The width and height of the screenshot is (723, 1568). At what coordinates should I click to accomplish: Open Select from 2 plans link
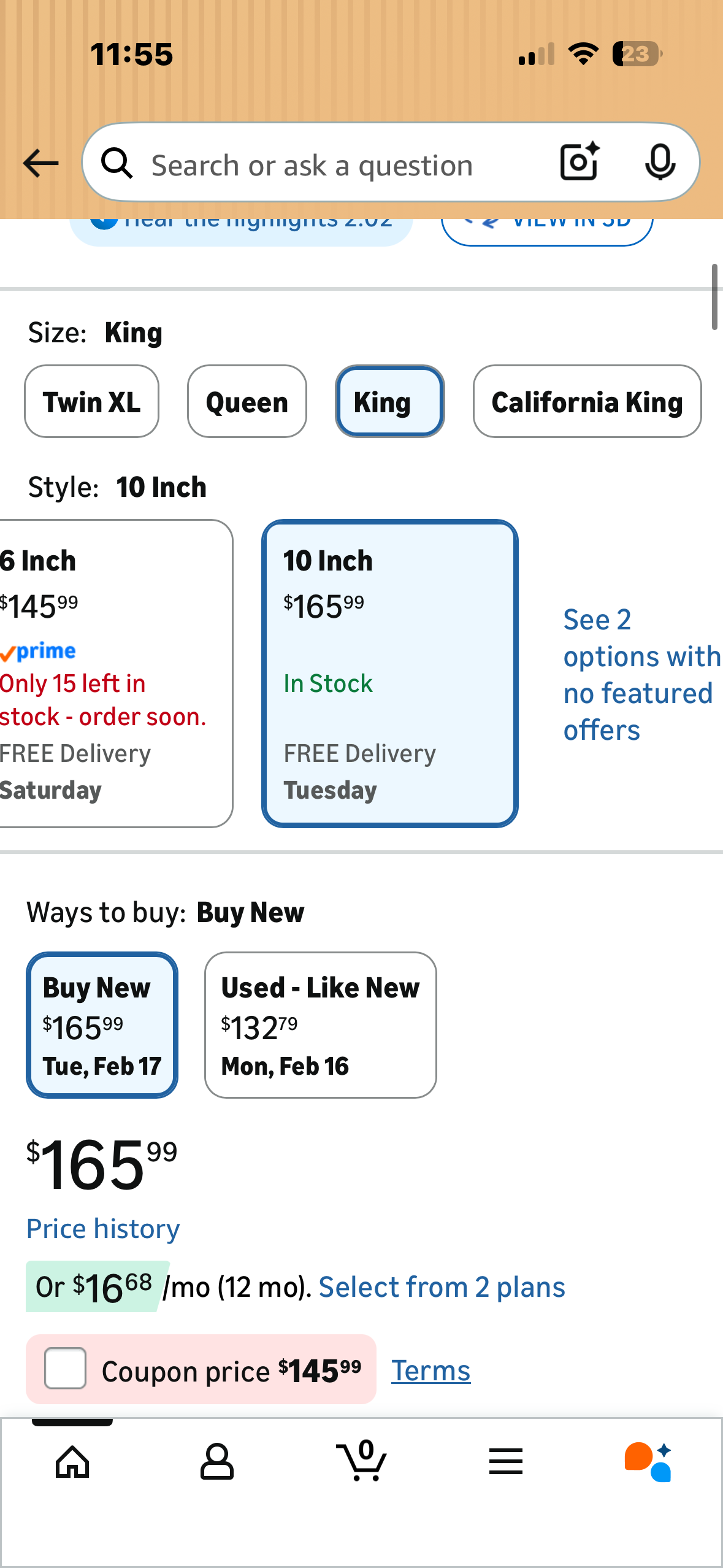tap(442, 1287)
